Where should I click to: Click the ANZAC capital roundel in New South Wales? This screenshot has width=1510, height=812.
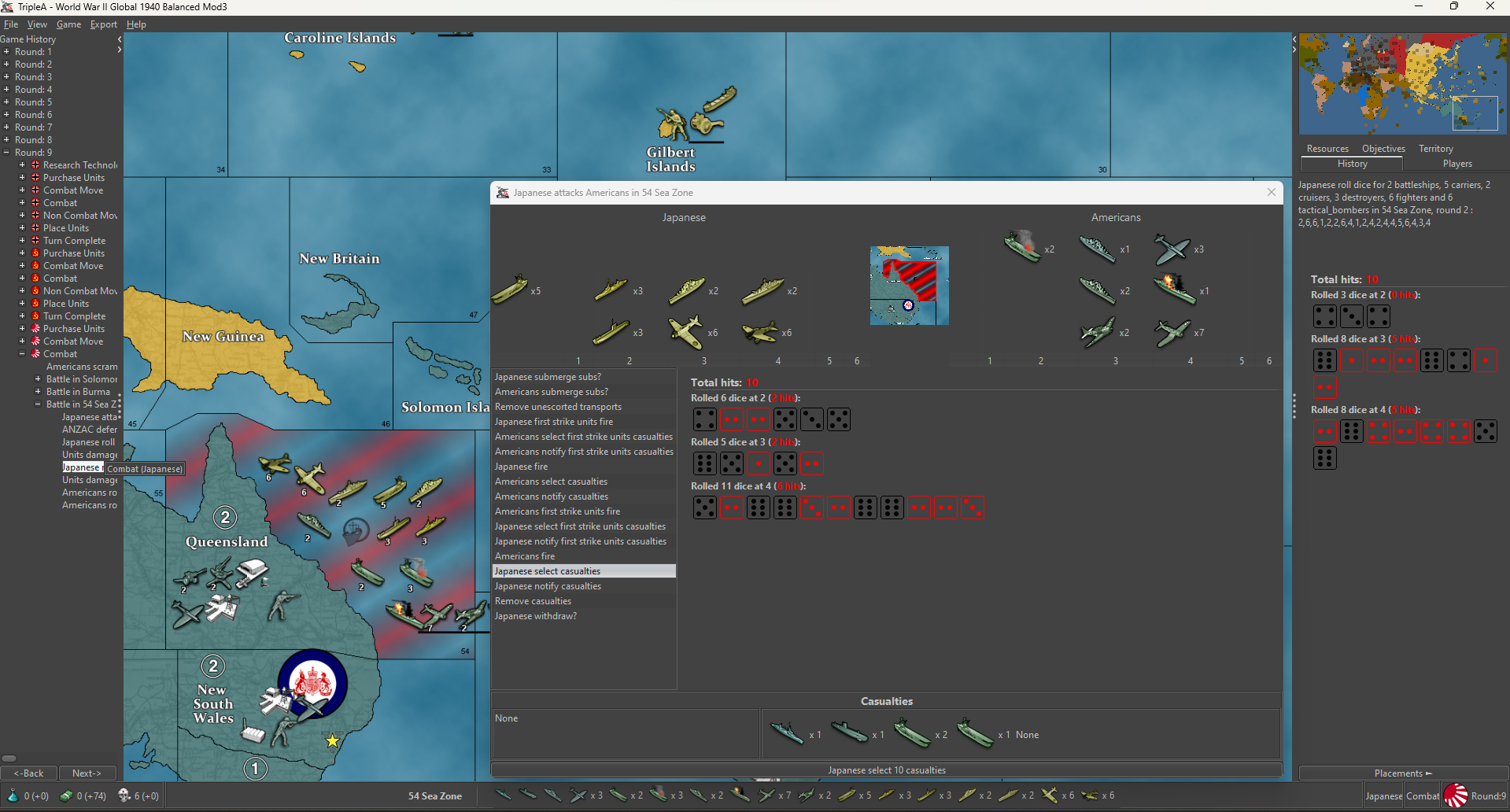point(312,683)
